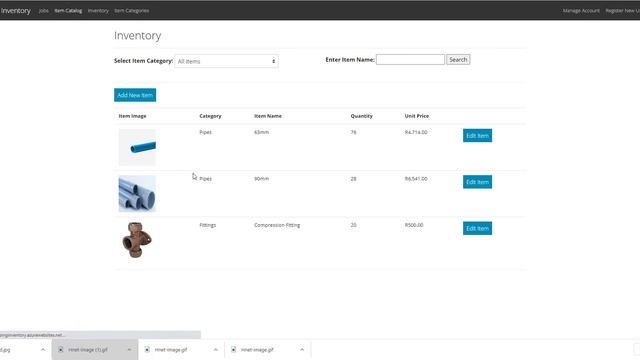This screenshot has height=360, width=640.
Task: Open the 90mm grey pipes thumbnail
Action: click(x=137, y=194)
